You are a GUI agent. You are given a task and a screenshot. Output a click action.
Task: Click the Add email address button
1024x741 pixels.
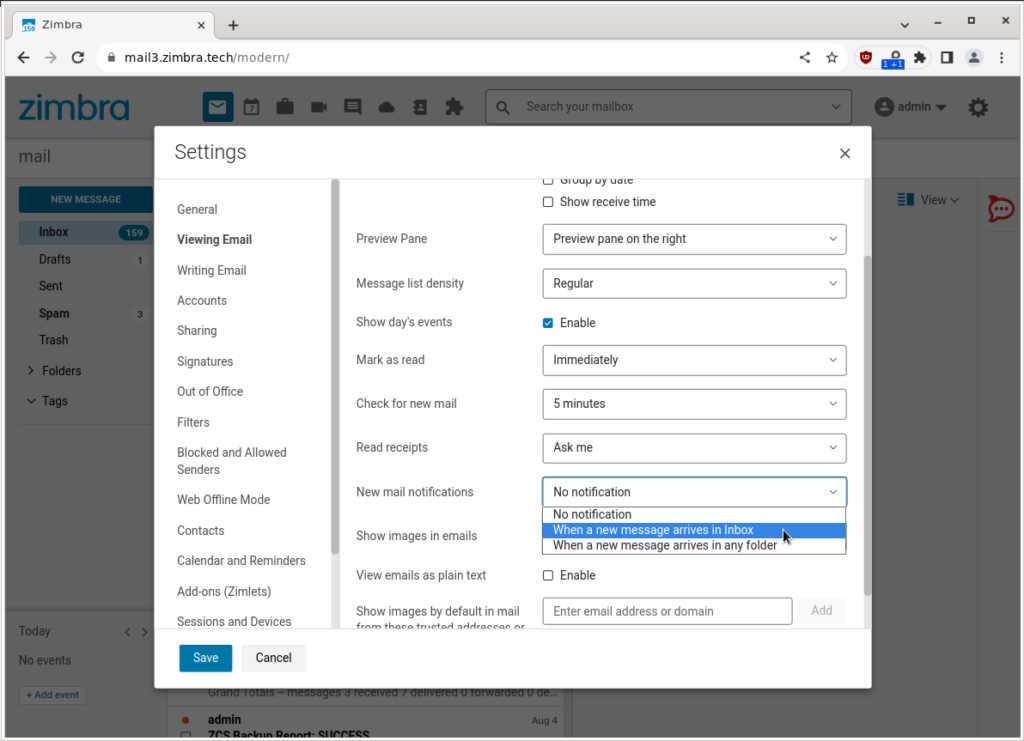click(821, 610)
